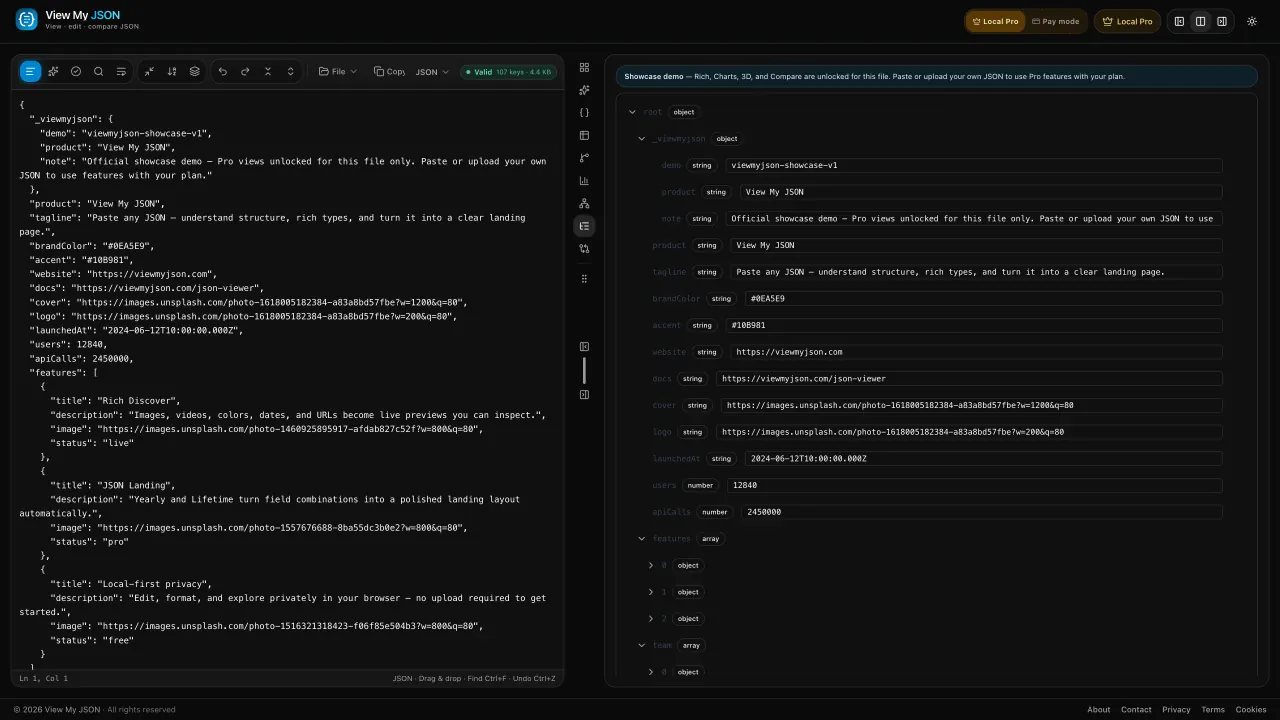Collapse the team array node
The width and height of the screenshot is (1280, 720).
tap(642, 645)
